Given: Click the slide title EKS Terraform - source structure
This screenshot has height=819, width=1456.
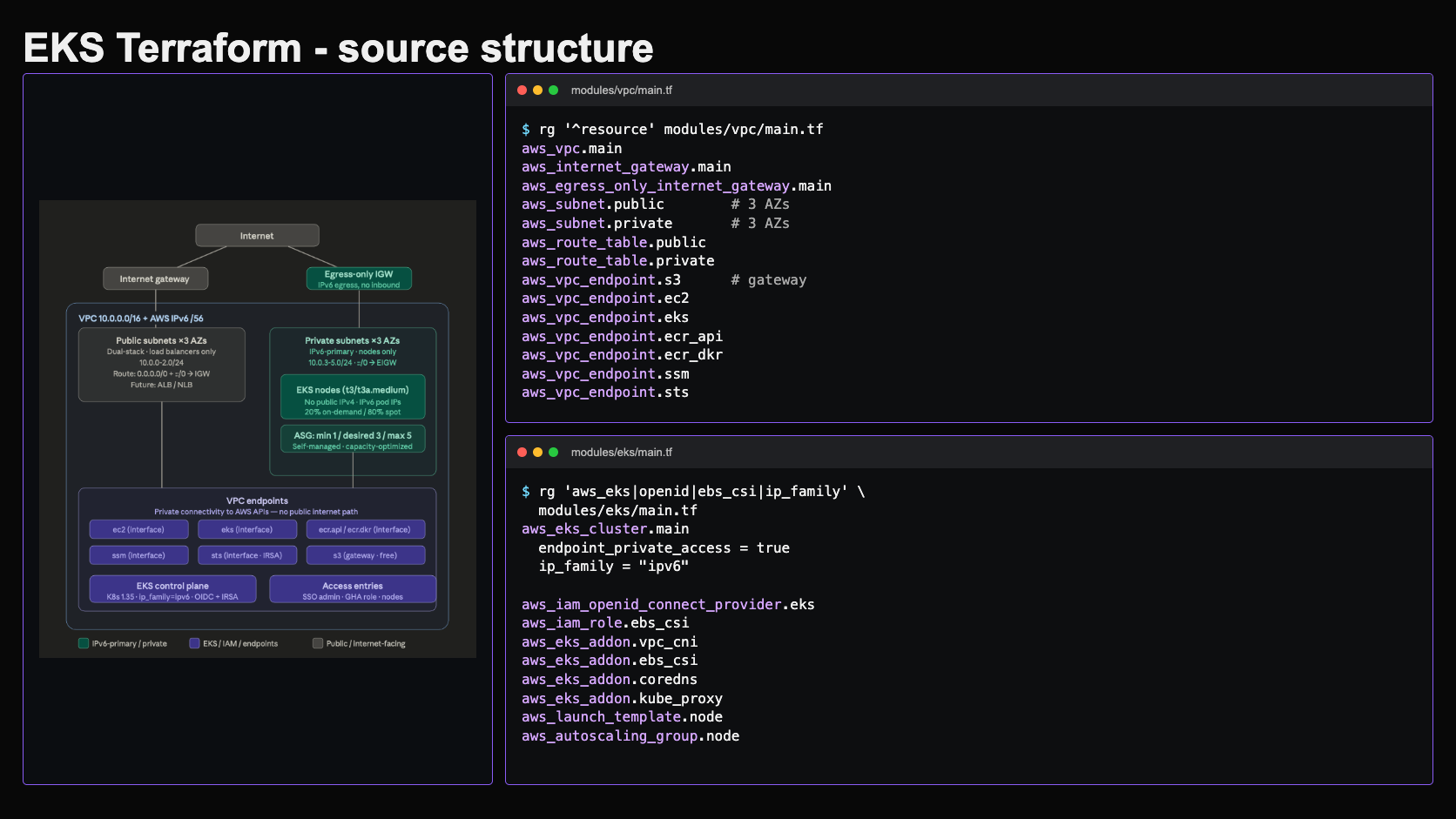Looking at the screenshot, I should pyautogui.click(x=338, y=48).
